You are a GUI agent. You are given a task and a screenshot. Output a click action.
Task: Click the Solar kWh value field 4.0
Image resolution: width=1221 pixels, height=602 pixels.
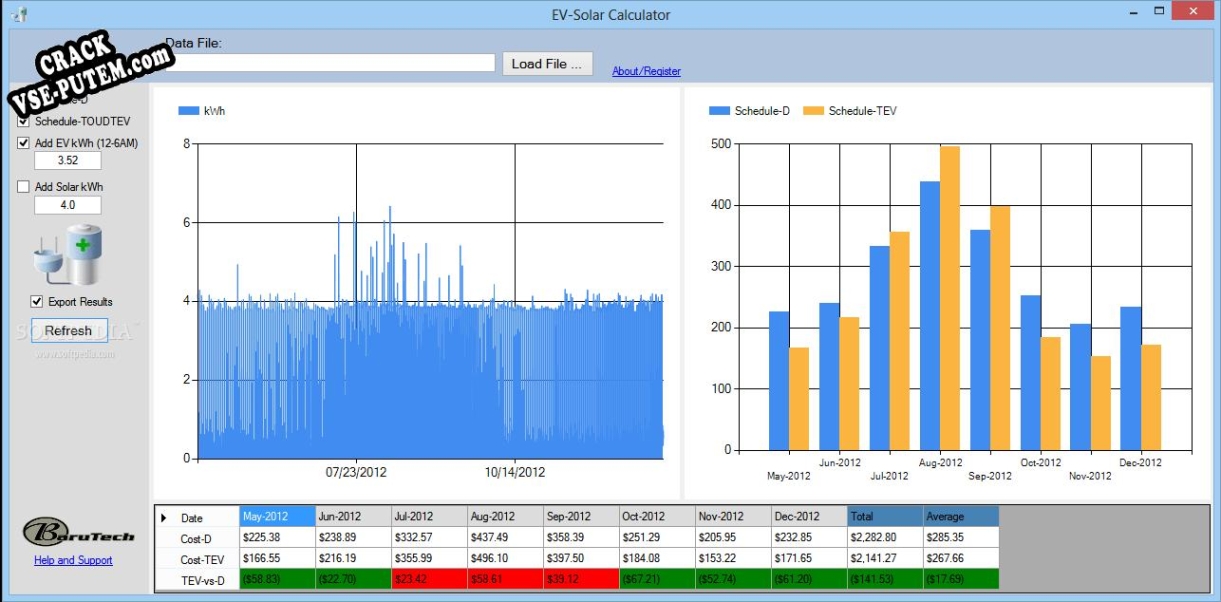(x=68, y=205)
